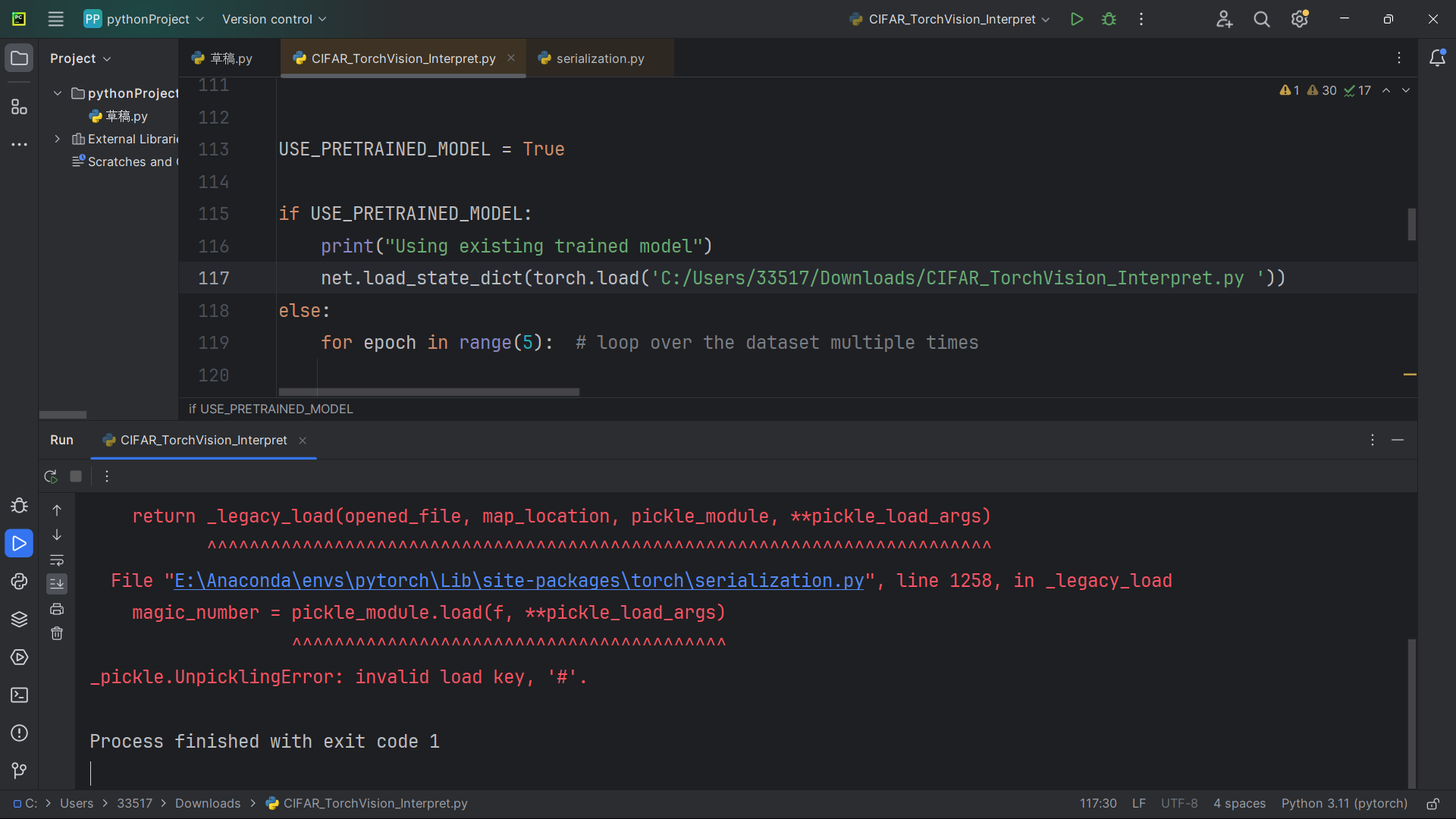Open the Terminal tool window

point(19,695)
